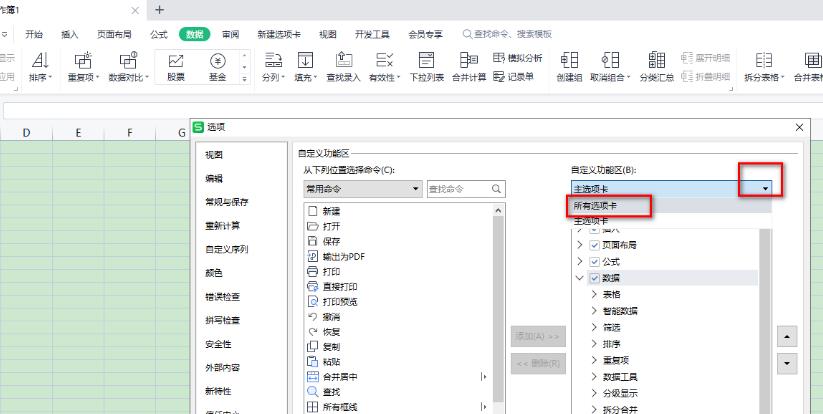Click the 合并计算 consolidate icon
The image size is (823, 414).
(x=468, y=61)
